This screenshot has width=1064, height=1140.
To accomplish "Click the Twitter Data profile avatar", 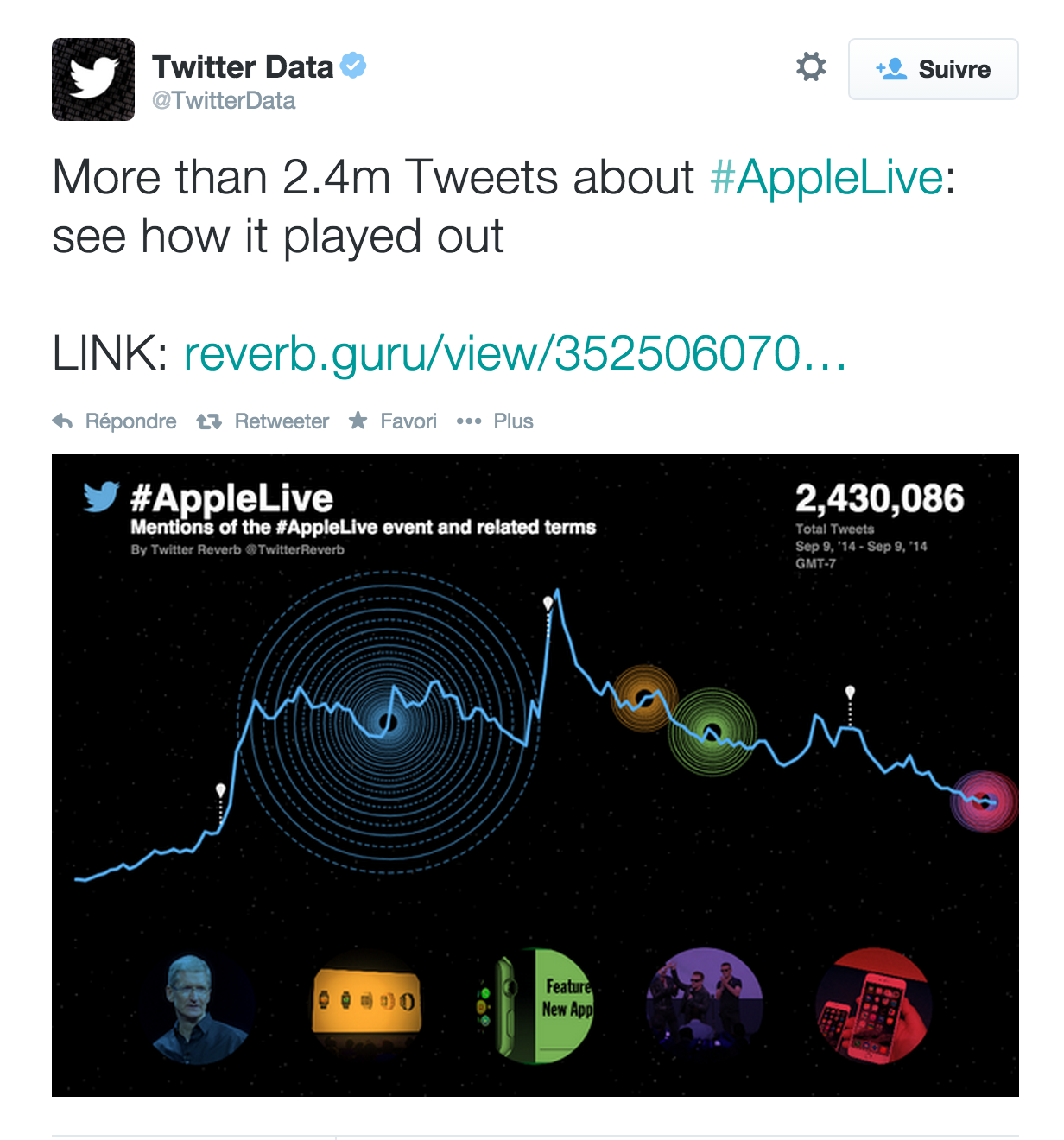I will (93, 79).
